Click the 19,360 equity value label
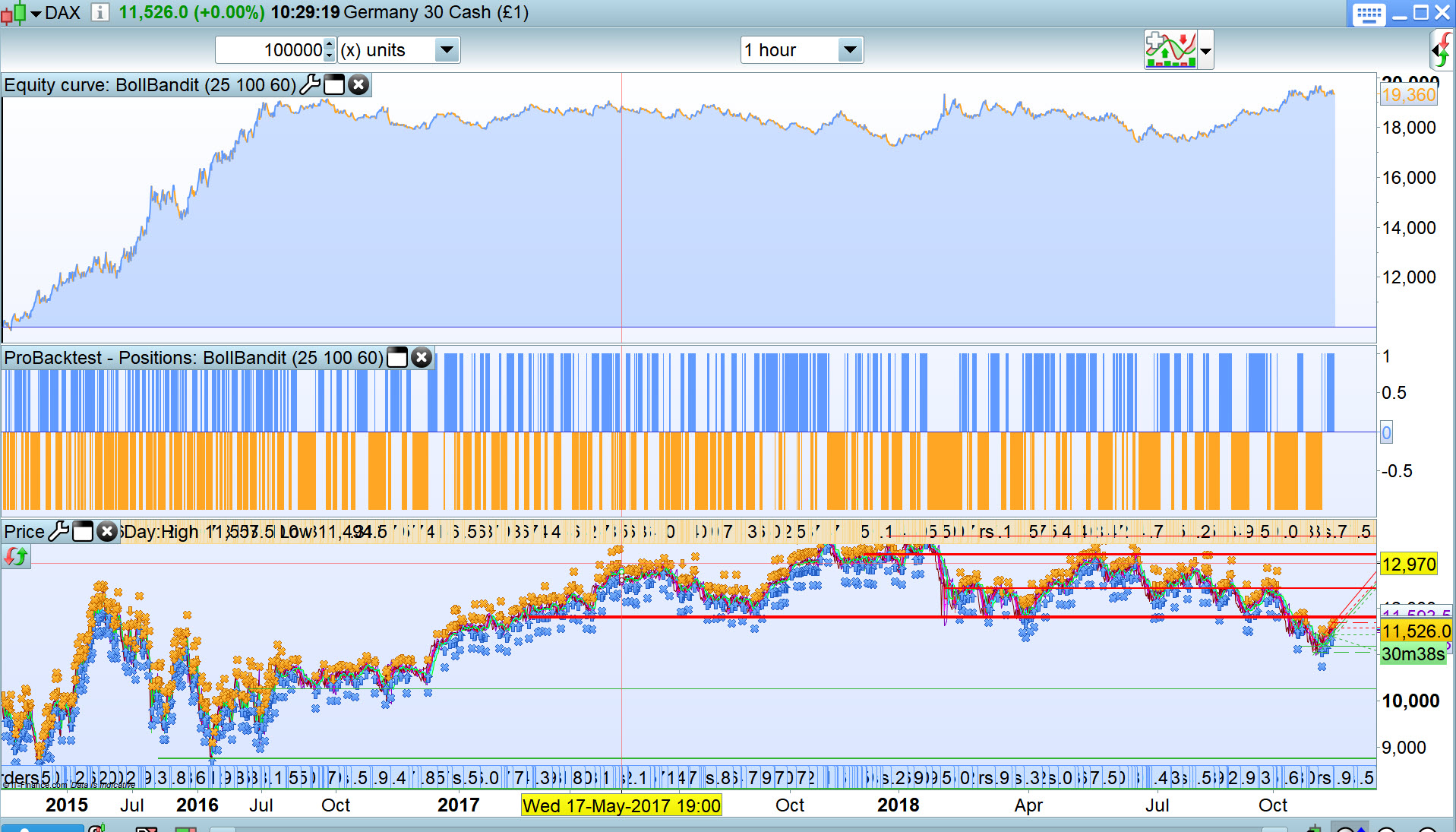 (x=1409, y=95)
